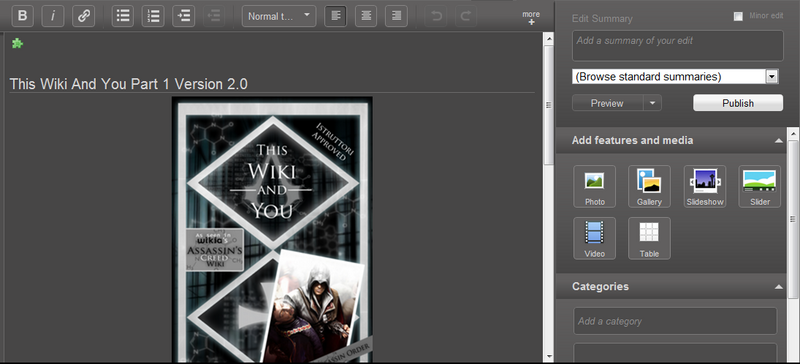800x364 pixels.
Task: Publish the page
Action: [x=738, y=103]
